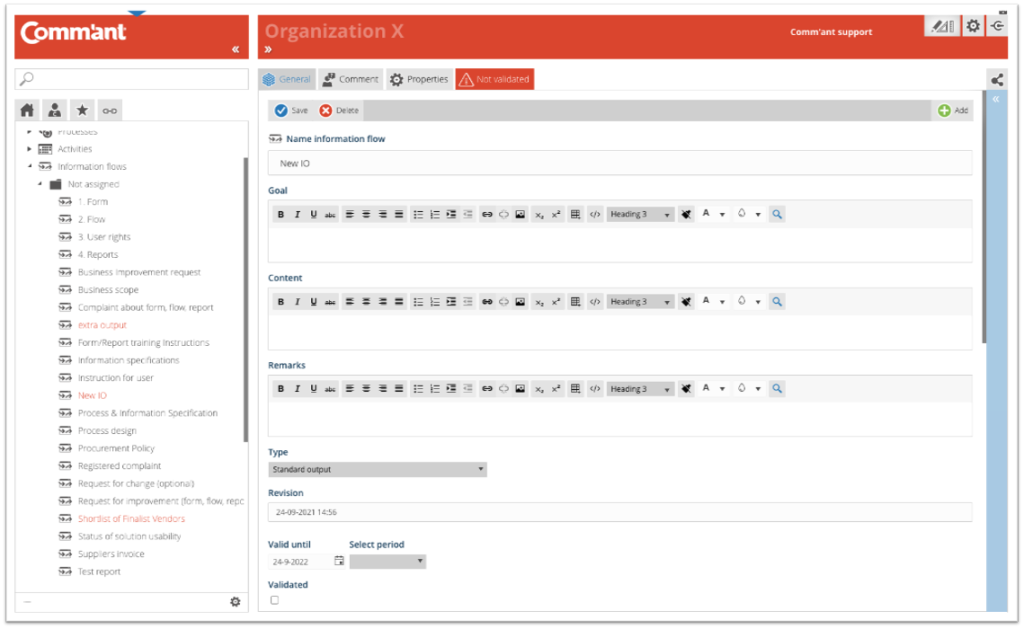Open the Comm'ant settings gear in the header

(972, 26)
